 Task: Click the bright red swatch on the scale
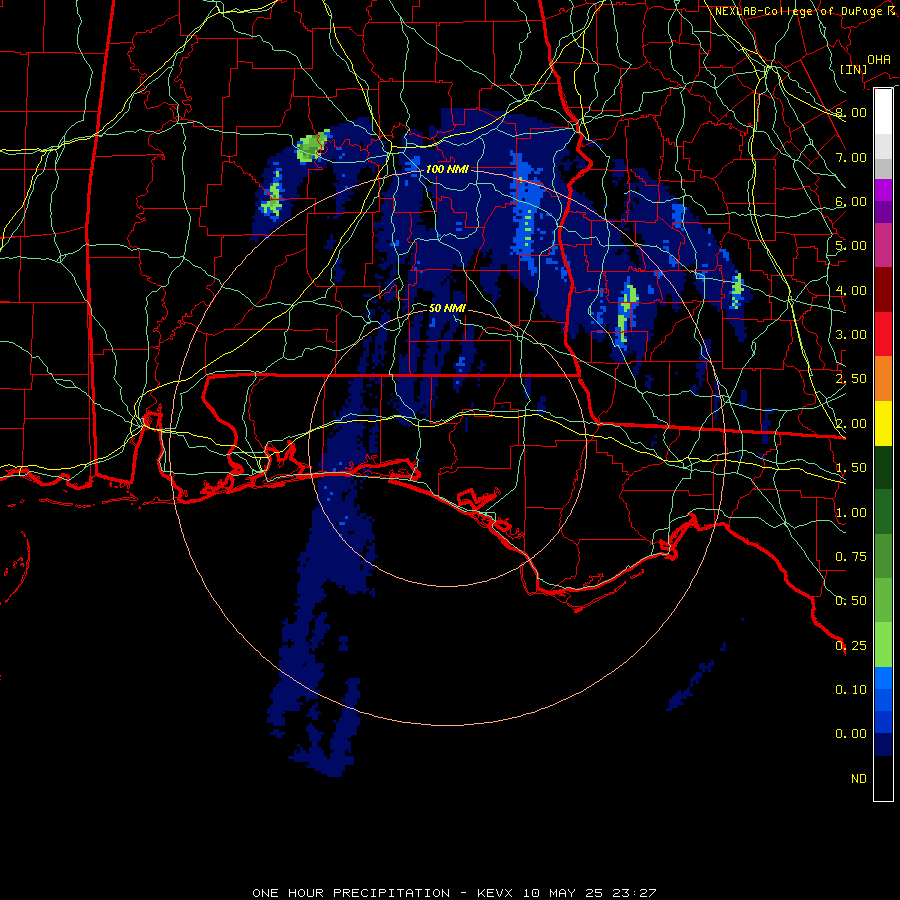(883, 334)
